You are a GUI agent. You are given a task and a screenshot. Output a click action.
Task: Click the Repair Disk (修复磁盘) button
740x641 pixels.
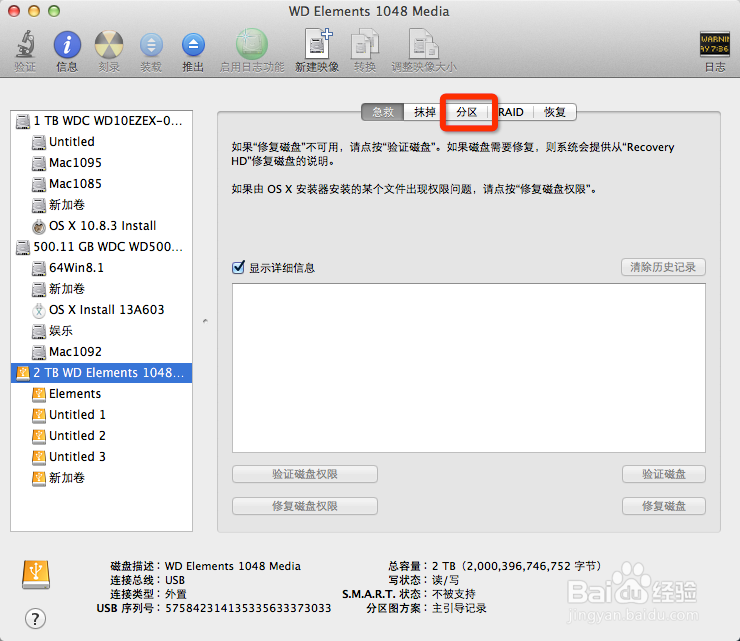tap(664, 506)
